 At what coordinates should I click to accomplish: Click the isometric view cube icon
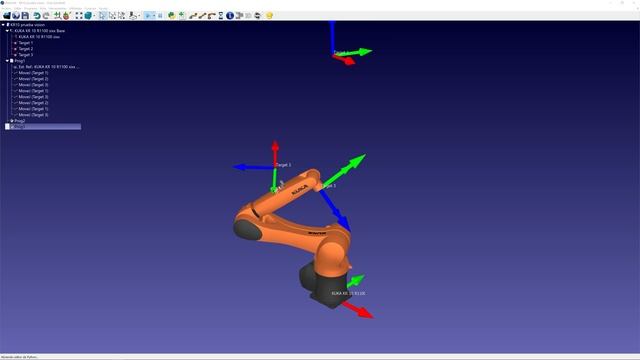[x=88, y=16]
